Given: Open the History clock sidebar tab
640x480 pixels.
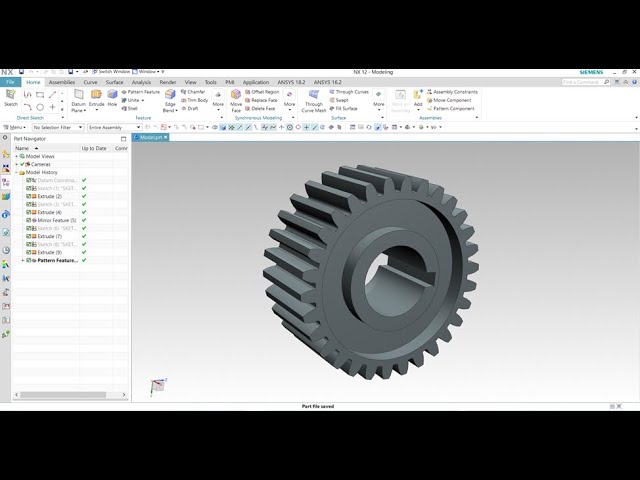Looking at the screenshot, I should (6, 250).
